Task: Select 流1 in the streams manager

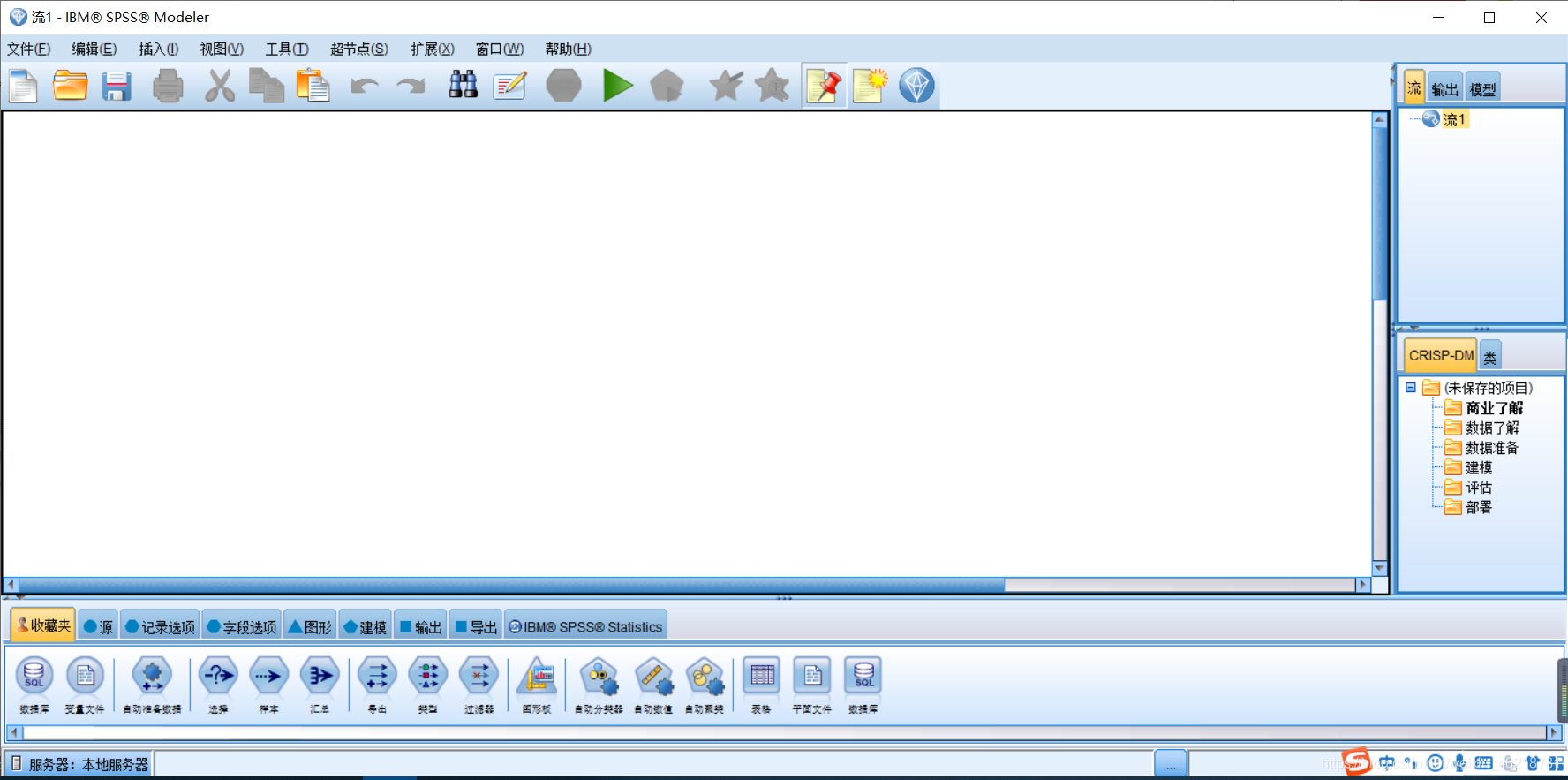Action: point(1444,119)
